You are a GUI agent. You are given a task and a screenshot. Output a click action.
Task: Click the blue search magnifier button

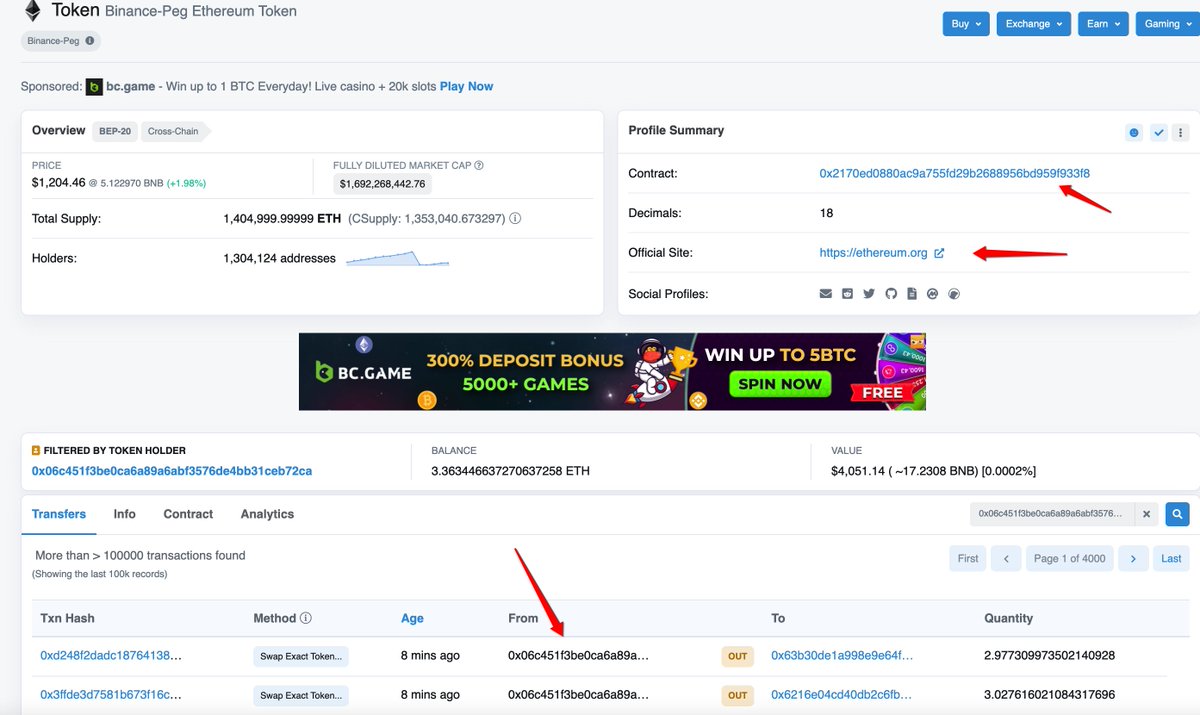point(1176,514)
